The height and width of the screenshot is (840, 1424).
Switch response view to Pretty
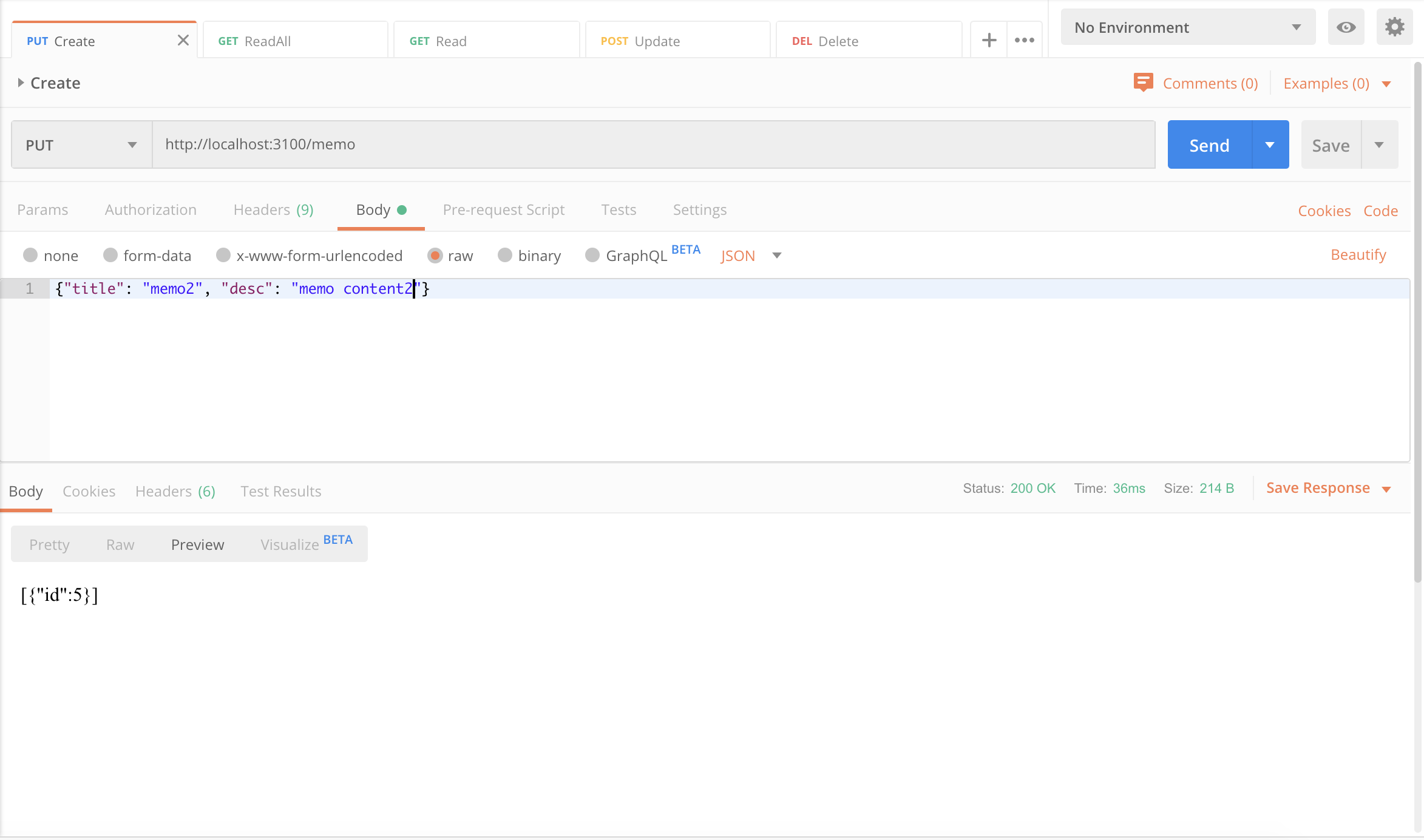click(49, 544)
